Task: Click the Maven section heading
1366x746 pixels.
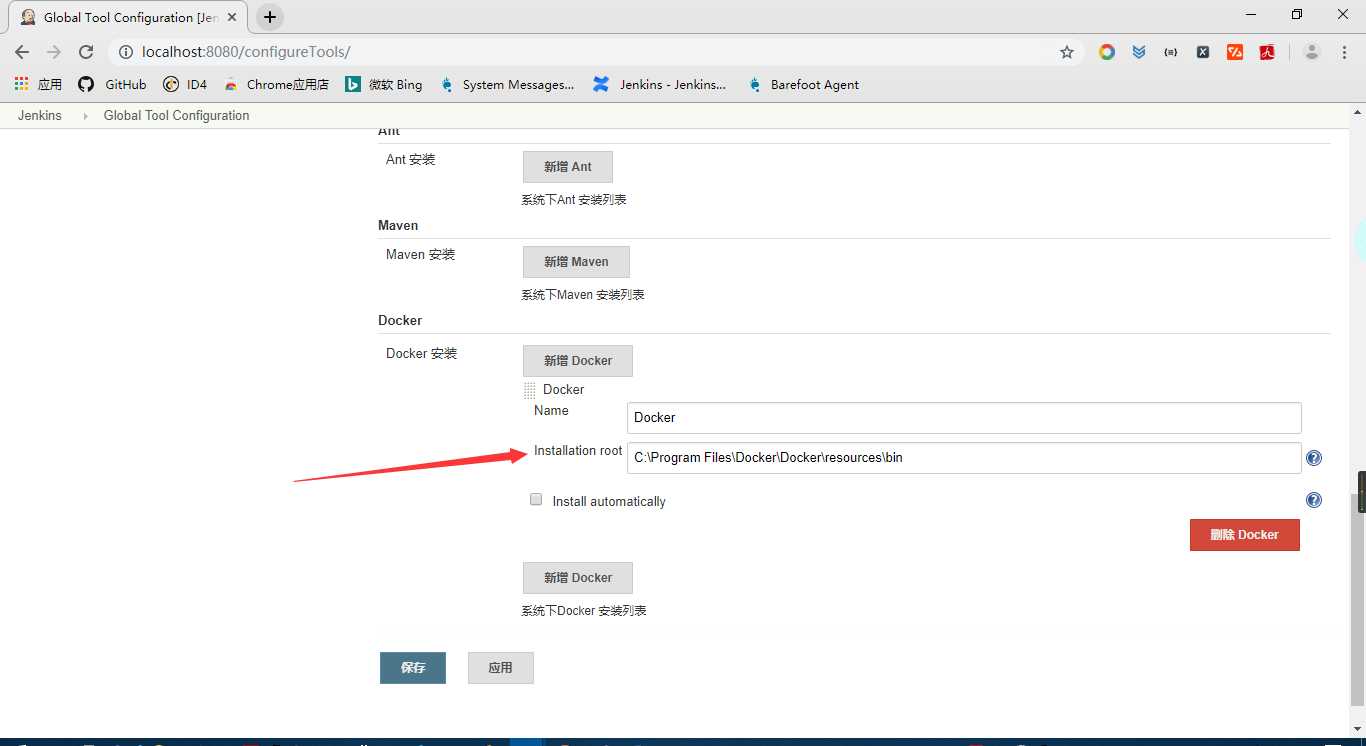Action: [x=398, y=225]
